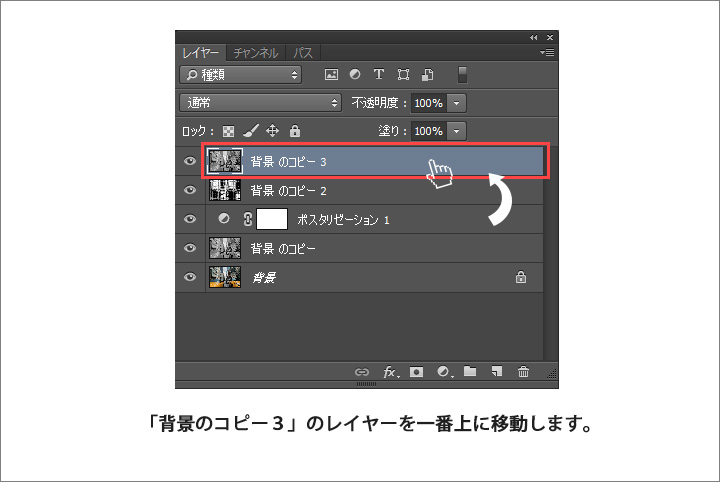The height and width of the screenshot is (482, 720).
Task: Lock image pixels brush icon
Action: [x=251, y=131]
